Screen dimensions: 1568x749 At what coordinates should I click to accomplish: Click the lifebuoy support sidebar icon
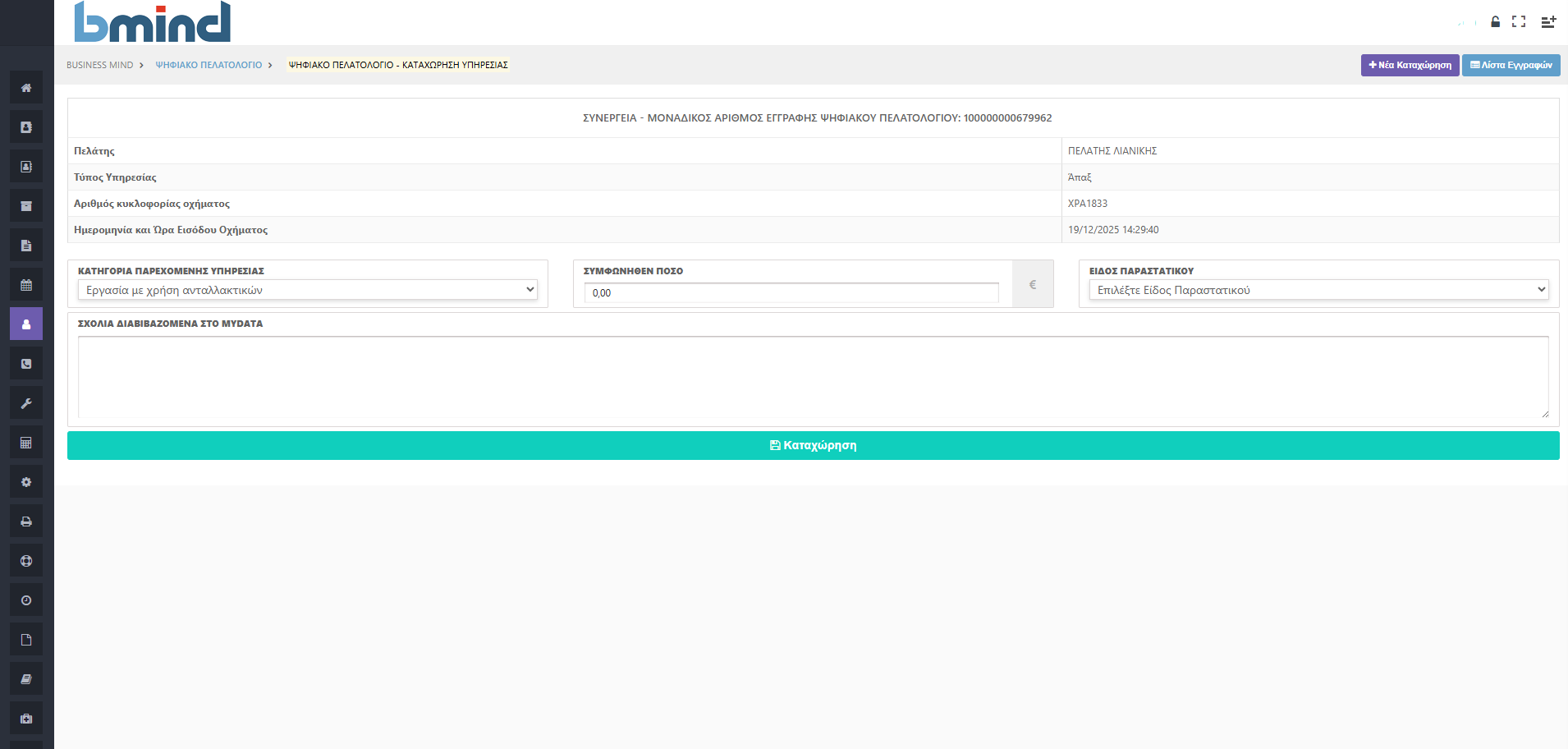[x=26, y=561]
